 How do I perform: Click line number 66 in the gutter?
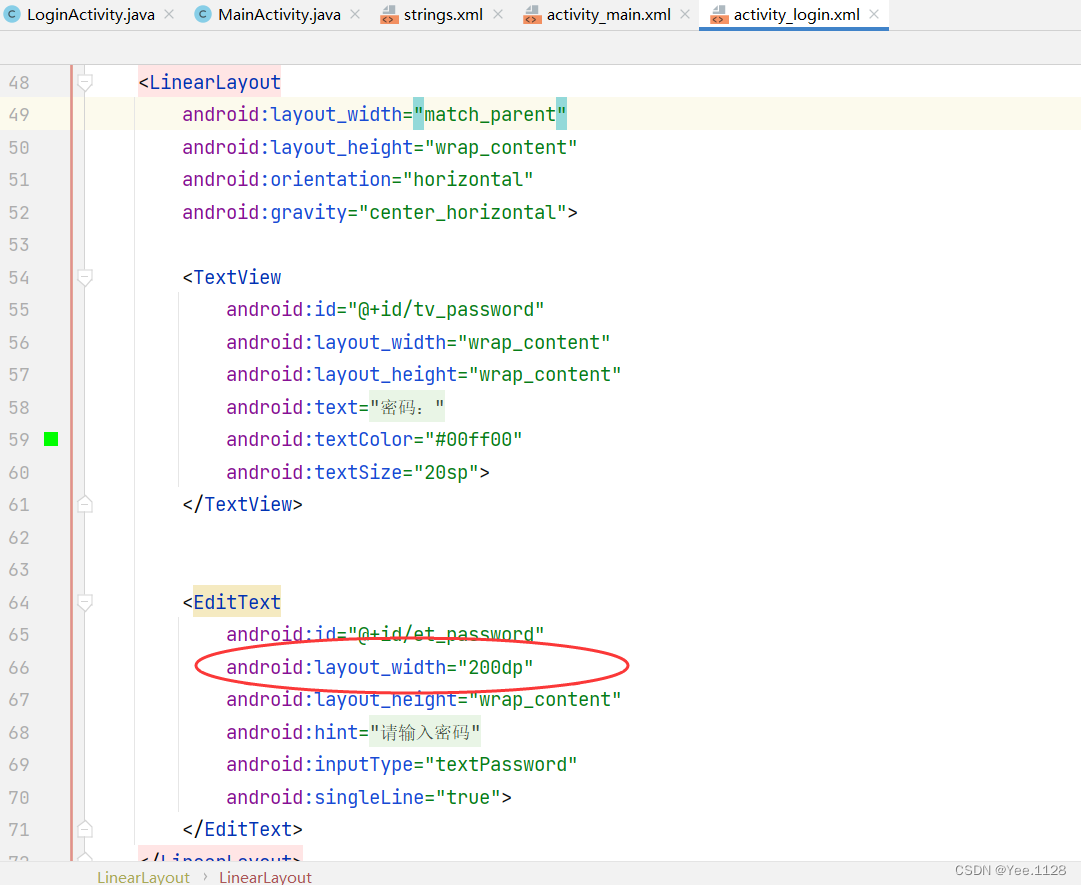19,667
